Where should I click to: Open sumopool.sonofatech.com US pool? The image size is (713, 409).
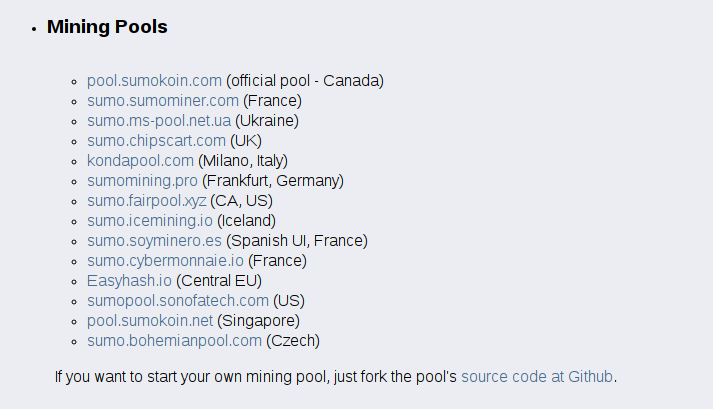tap(178, 301)
